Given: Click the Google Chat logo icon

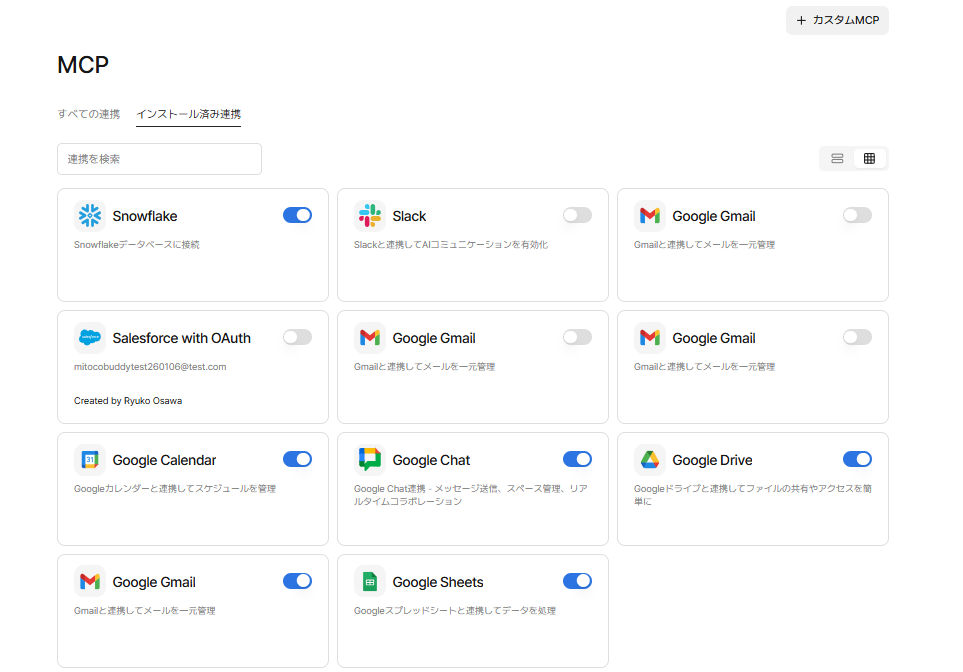Looking at the screenshot, I should point(370,460).
